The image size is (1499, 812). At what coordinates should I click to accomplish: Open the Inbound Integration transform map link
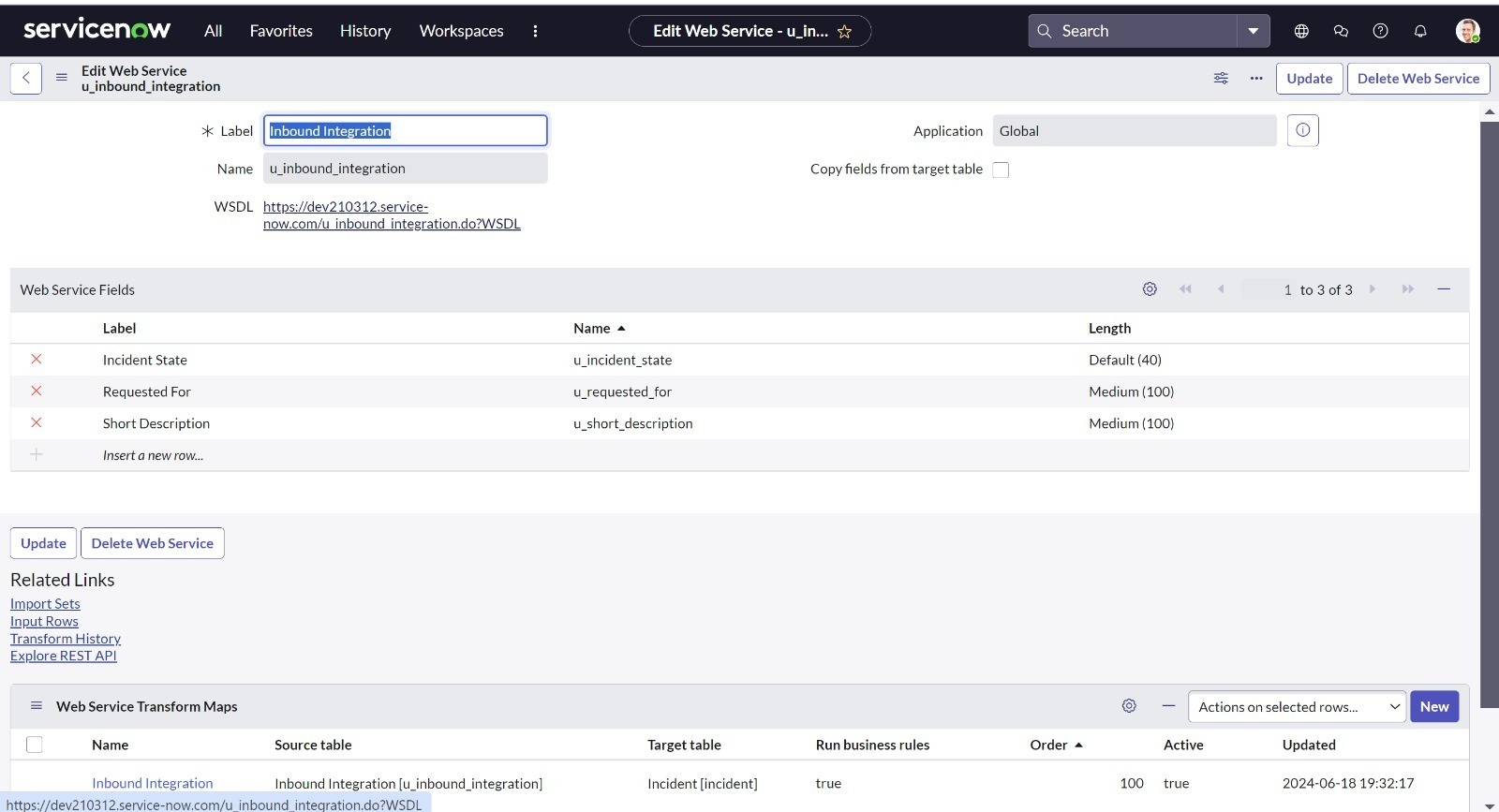click(x=153, y=783)
